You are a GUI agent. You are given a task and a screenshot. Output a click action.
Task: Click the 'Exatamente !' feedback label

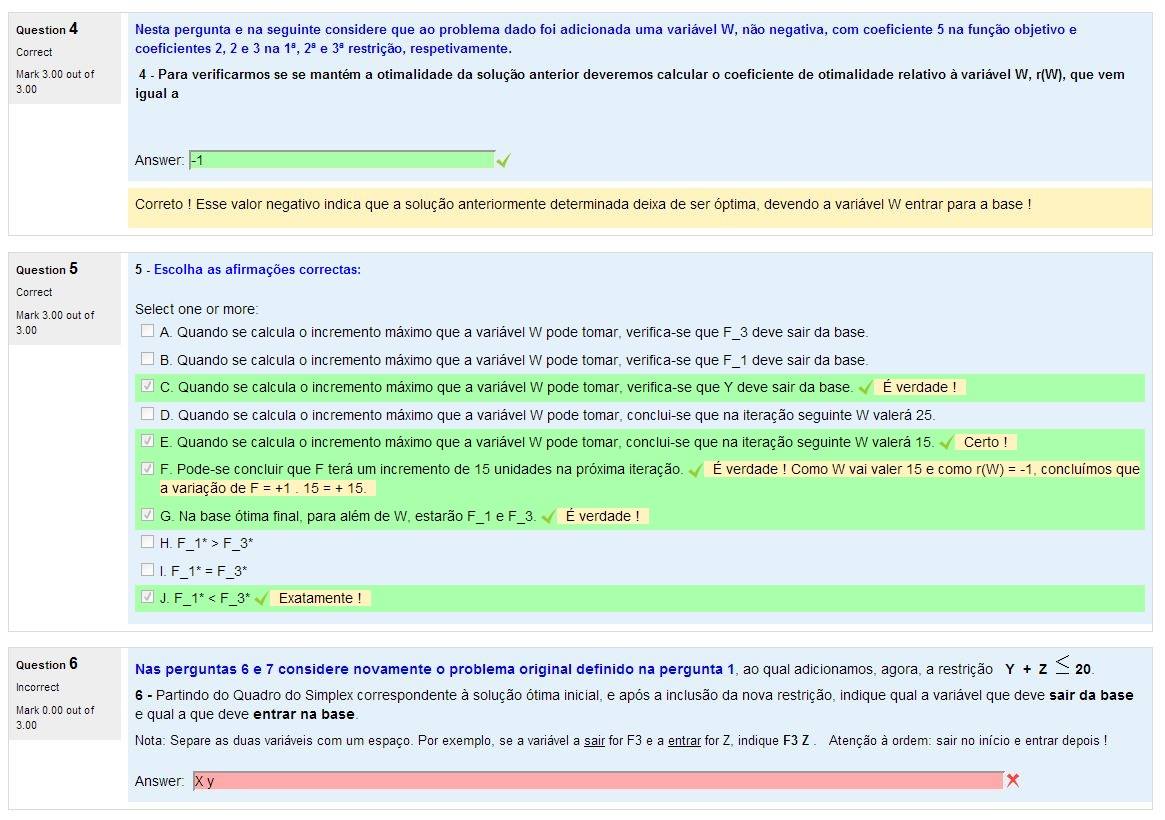point(319,598)
